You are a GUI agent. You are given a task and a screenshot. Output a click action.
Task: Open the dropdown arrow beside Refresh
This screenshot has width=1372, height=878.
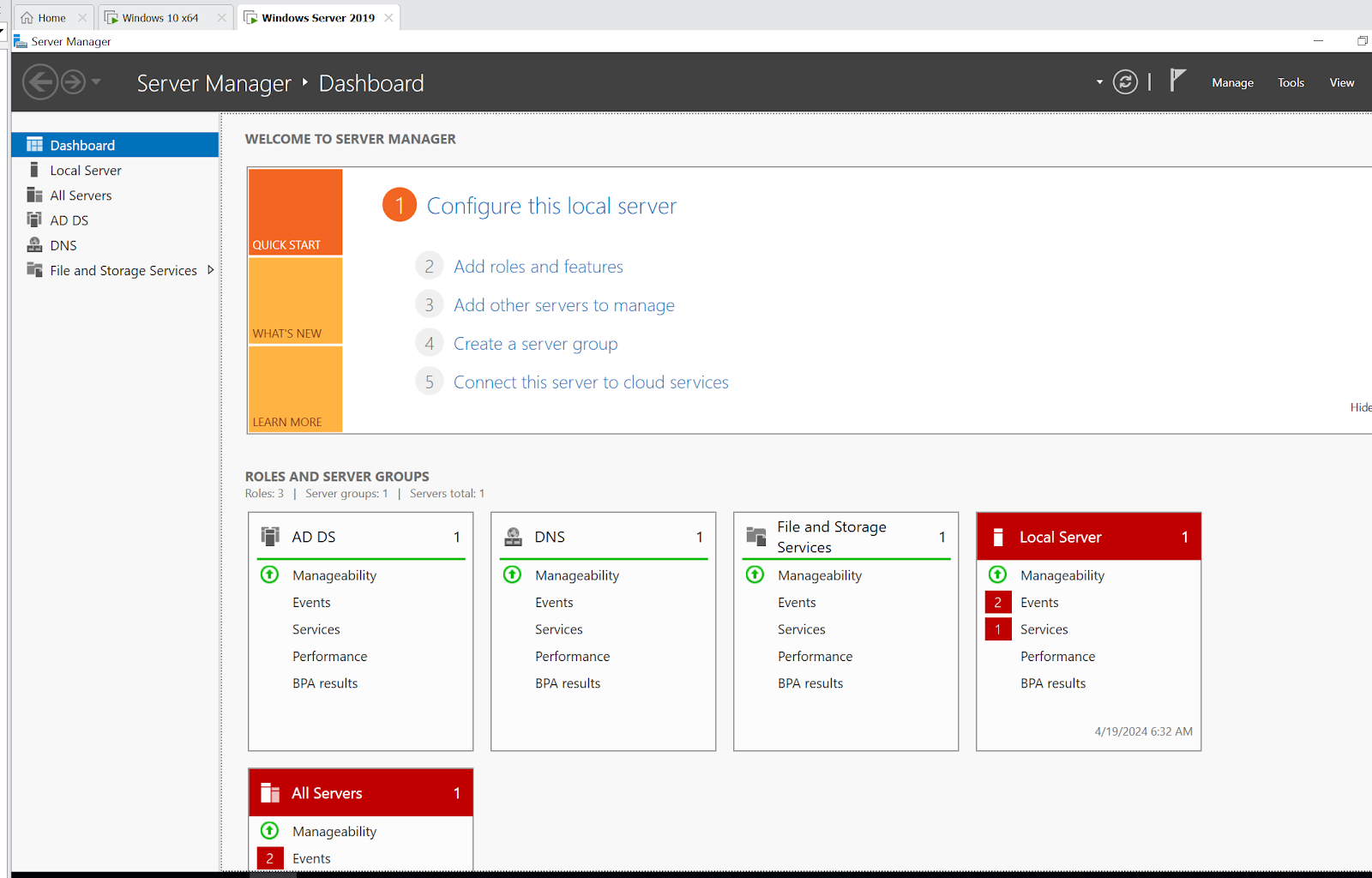1099,82
